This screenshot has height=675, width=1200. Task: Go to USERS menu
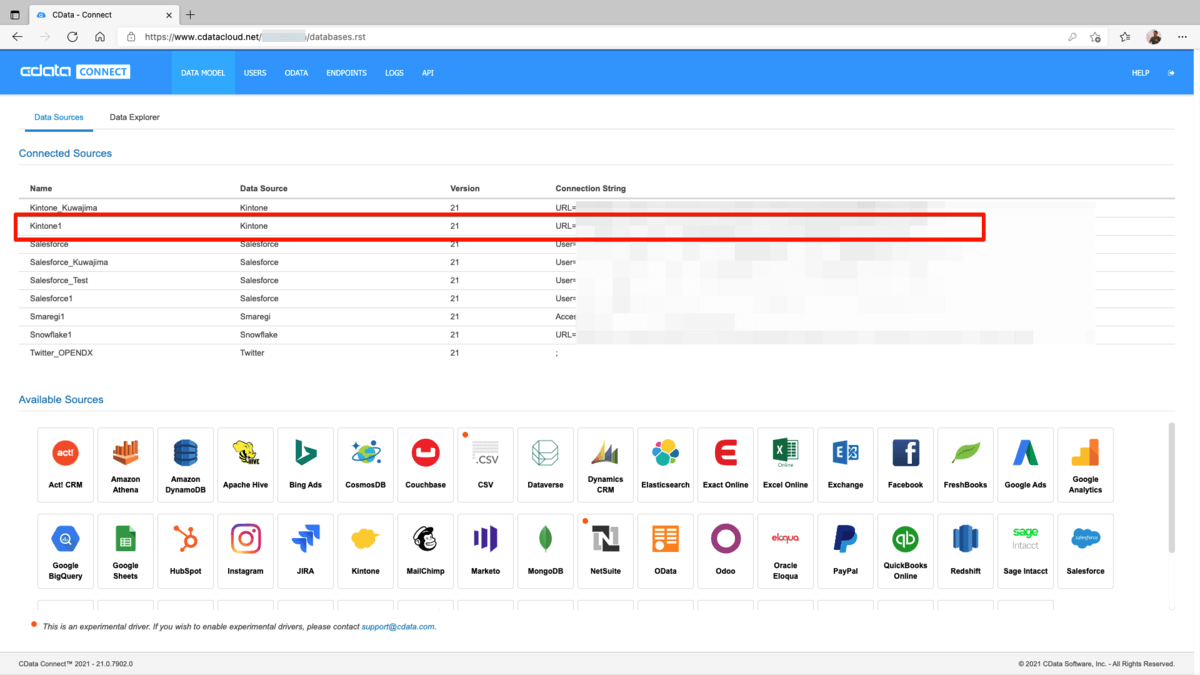pos(255,73)
